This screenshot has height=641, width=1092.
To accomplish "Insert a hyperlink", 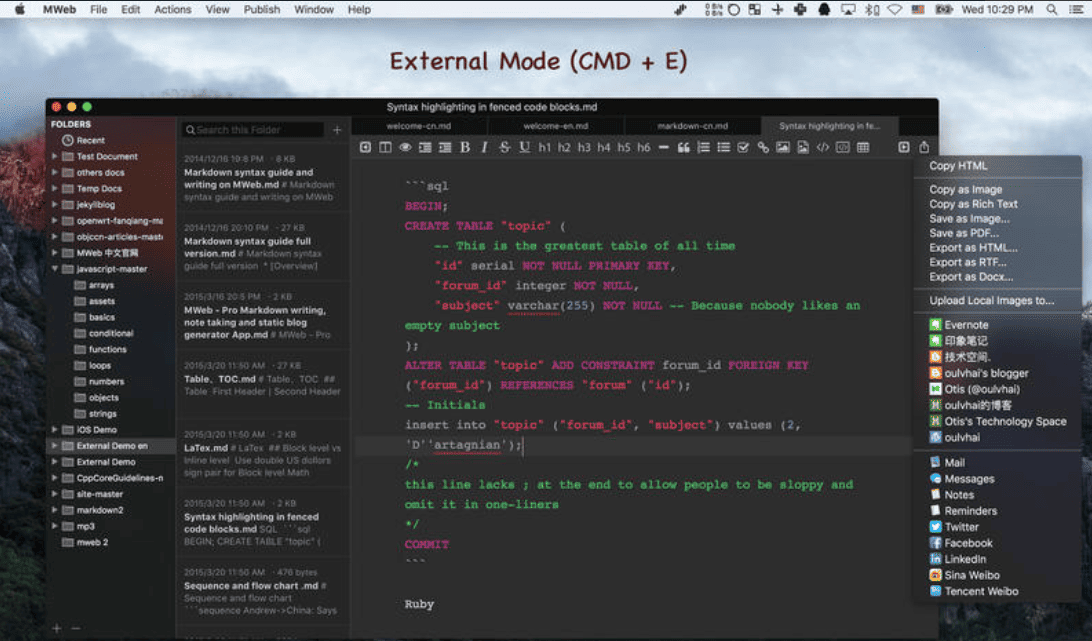I will point(763,147).
